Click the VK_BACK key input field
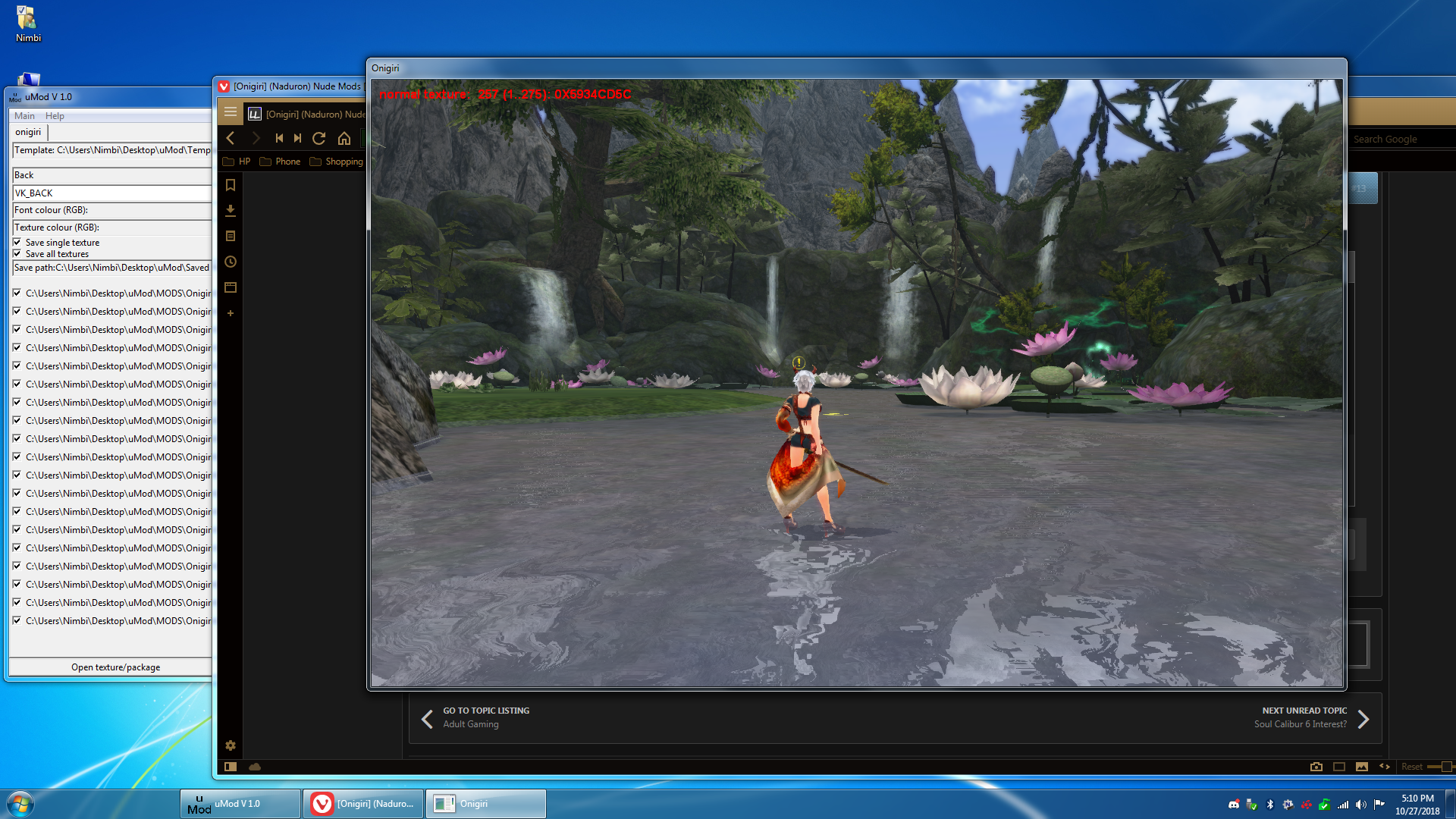 point(112,193)
